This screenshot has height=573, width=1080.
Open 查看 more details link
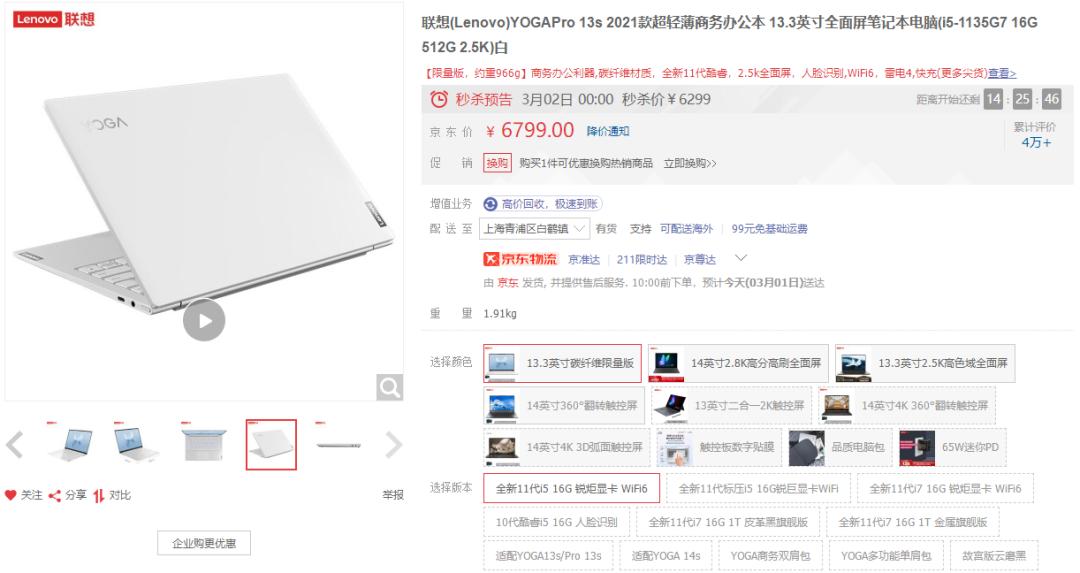(x=1002, y=73)
